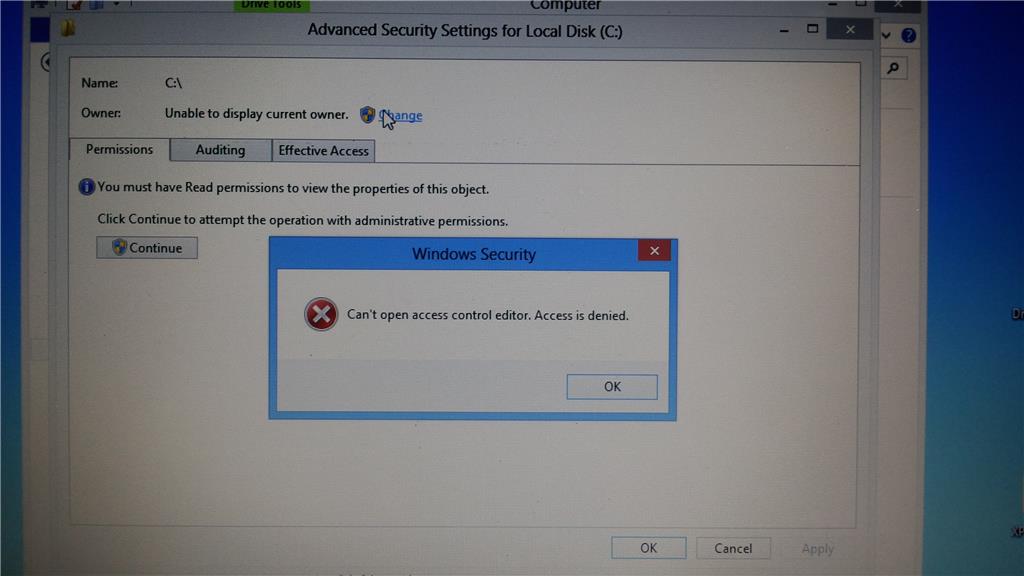
Task: Open the blue help question mark icon
Action: 908,35
